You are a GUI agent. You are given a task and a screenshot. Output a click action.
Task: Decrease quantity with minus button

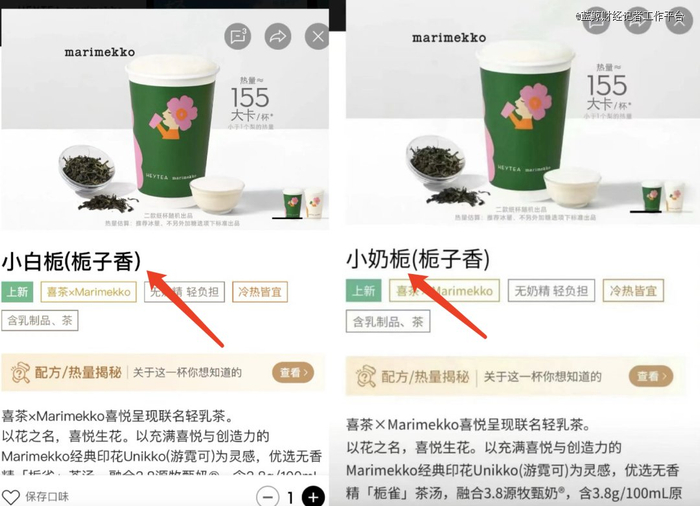(268, 497)
